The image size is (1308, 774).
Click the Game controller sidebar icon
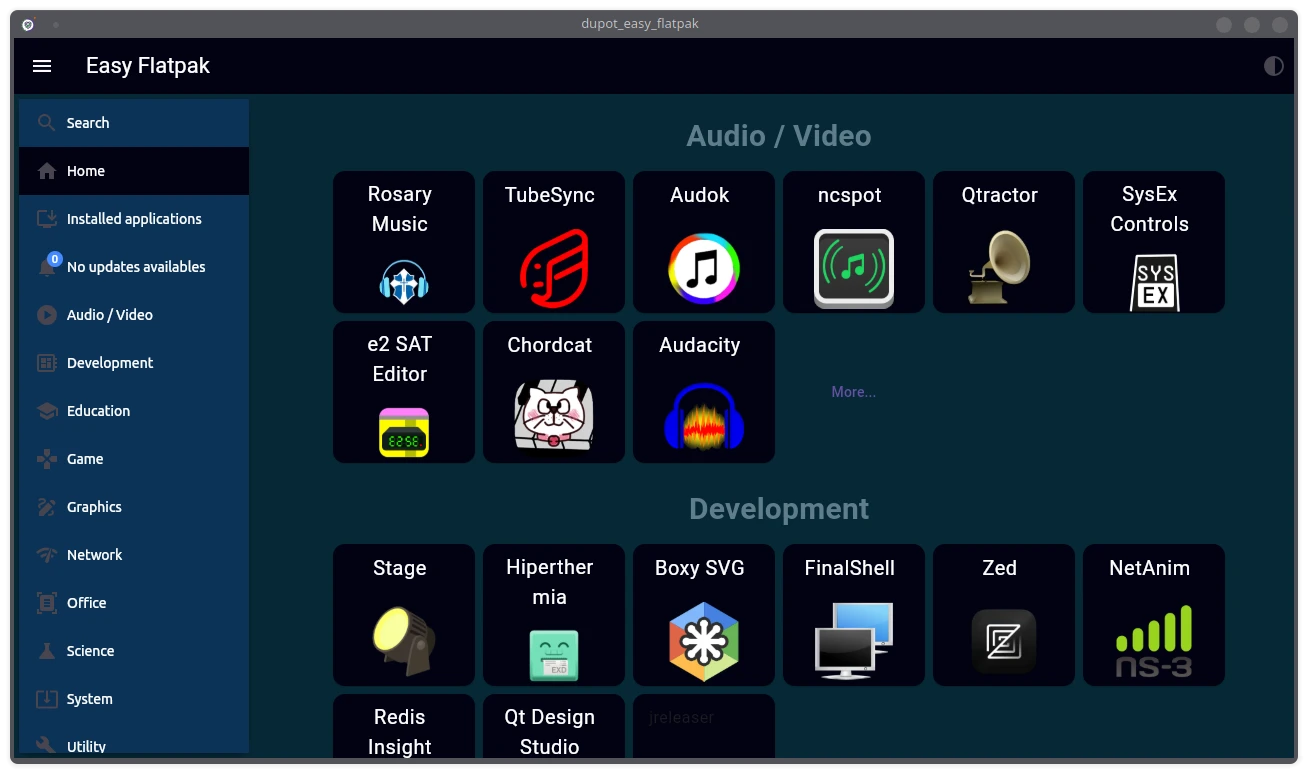point(47,459)
